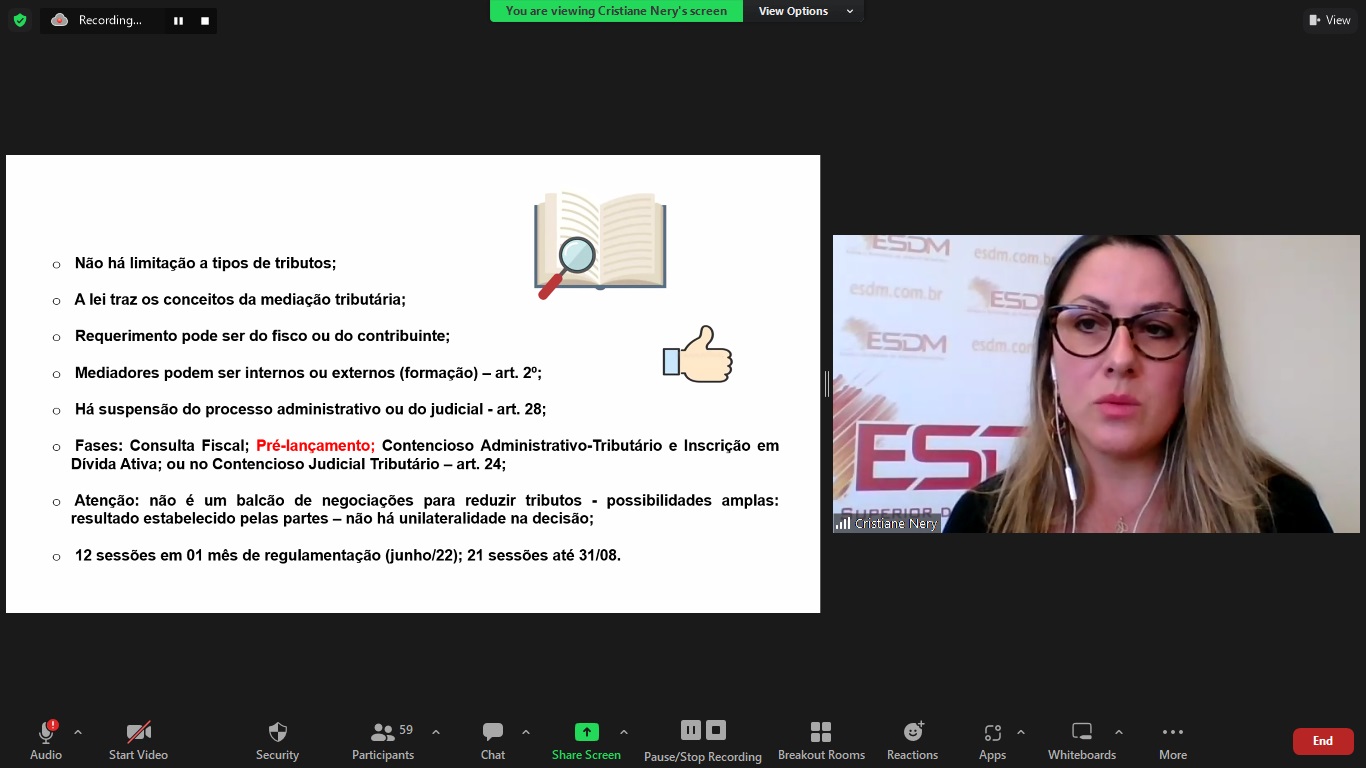Open the Security shield menu
Viewport: 1366px width, 768px height.
point(277,740)
